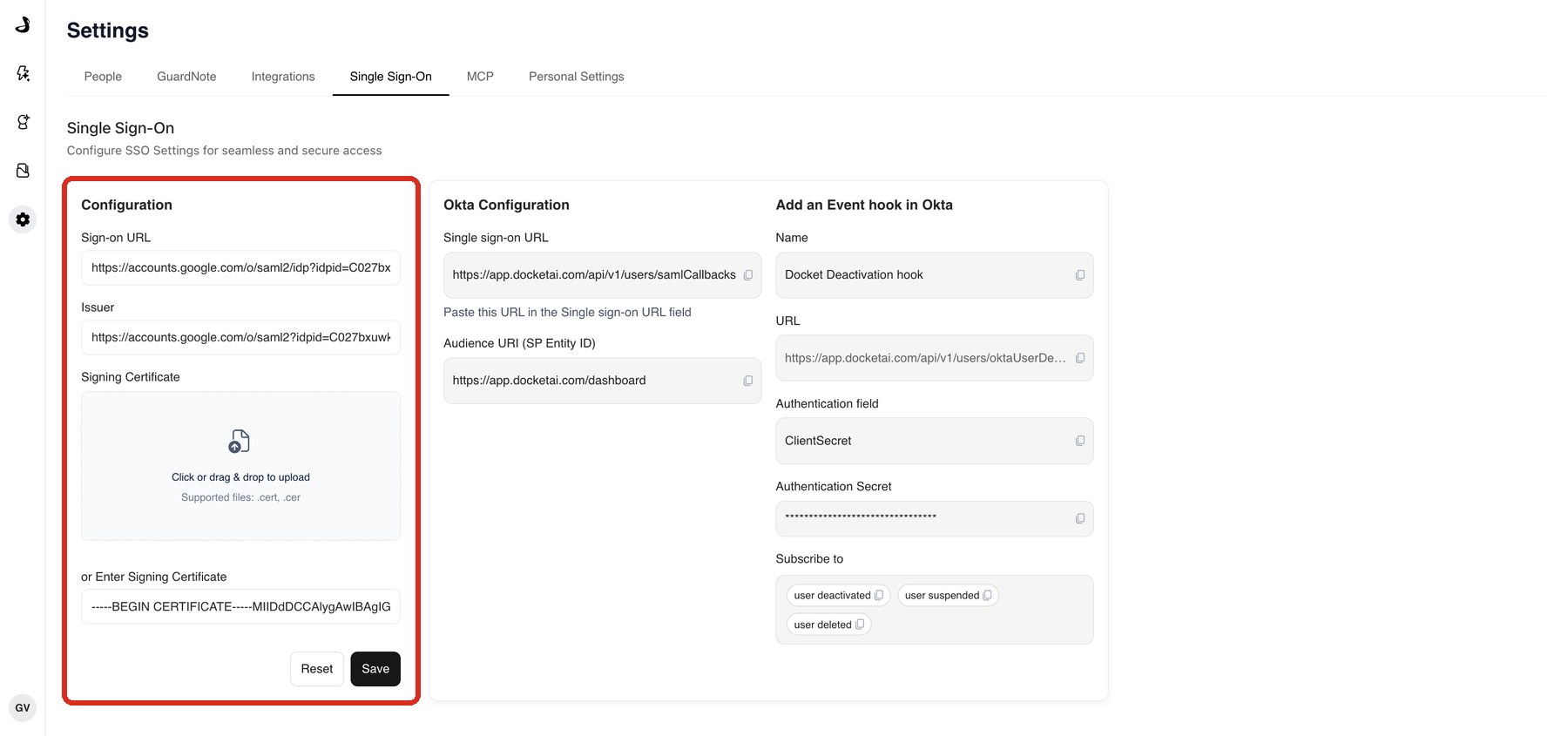Click the 'Add an Event hook in Okta' heading
1568x736 pixels.
point(864,205)
